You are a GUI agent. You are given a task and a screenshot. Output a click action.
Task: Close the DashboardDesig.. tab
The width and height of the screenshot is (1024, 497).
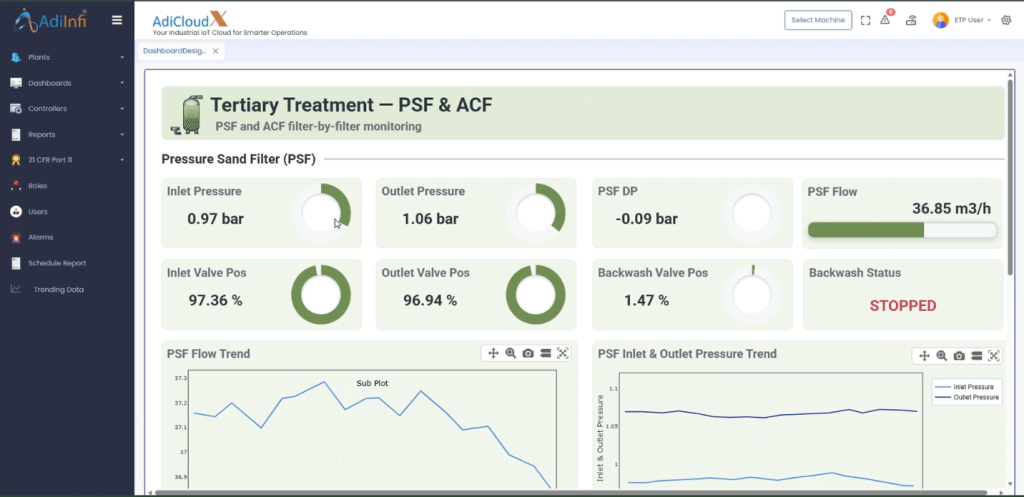tap(216, 51)
